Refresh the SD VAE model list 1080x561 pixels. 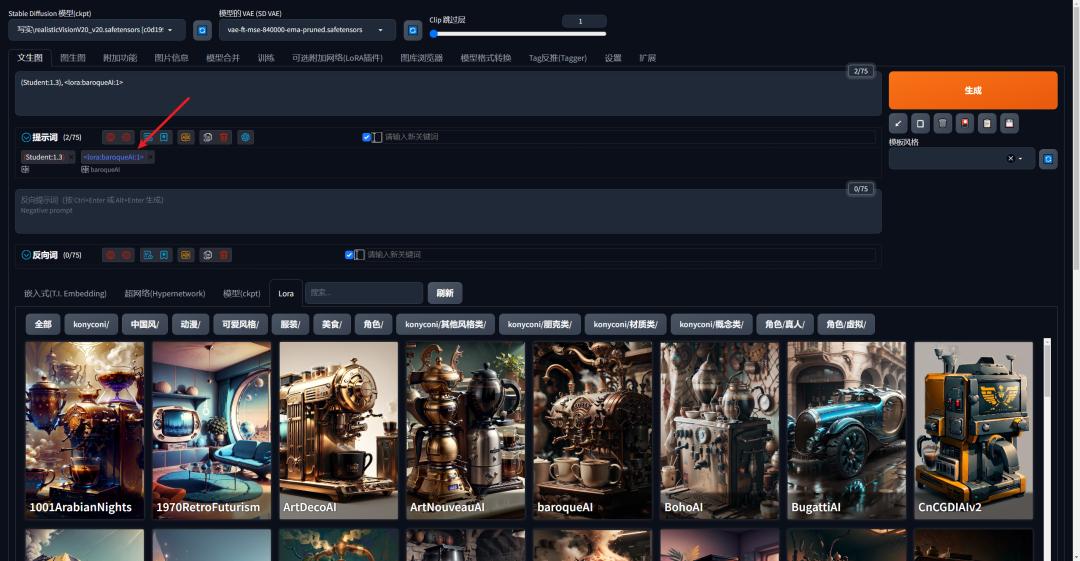click(x=412, y=31)
